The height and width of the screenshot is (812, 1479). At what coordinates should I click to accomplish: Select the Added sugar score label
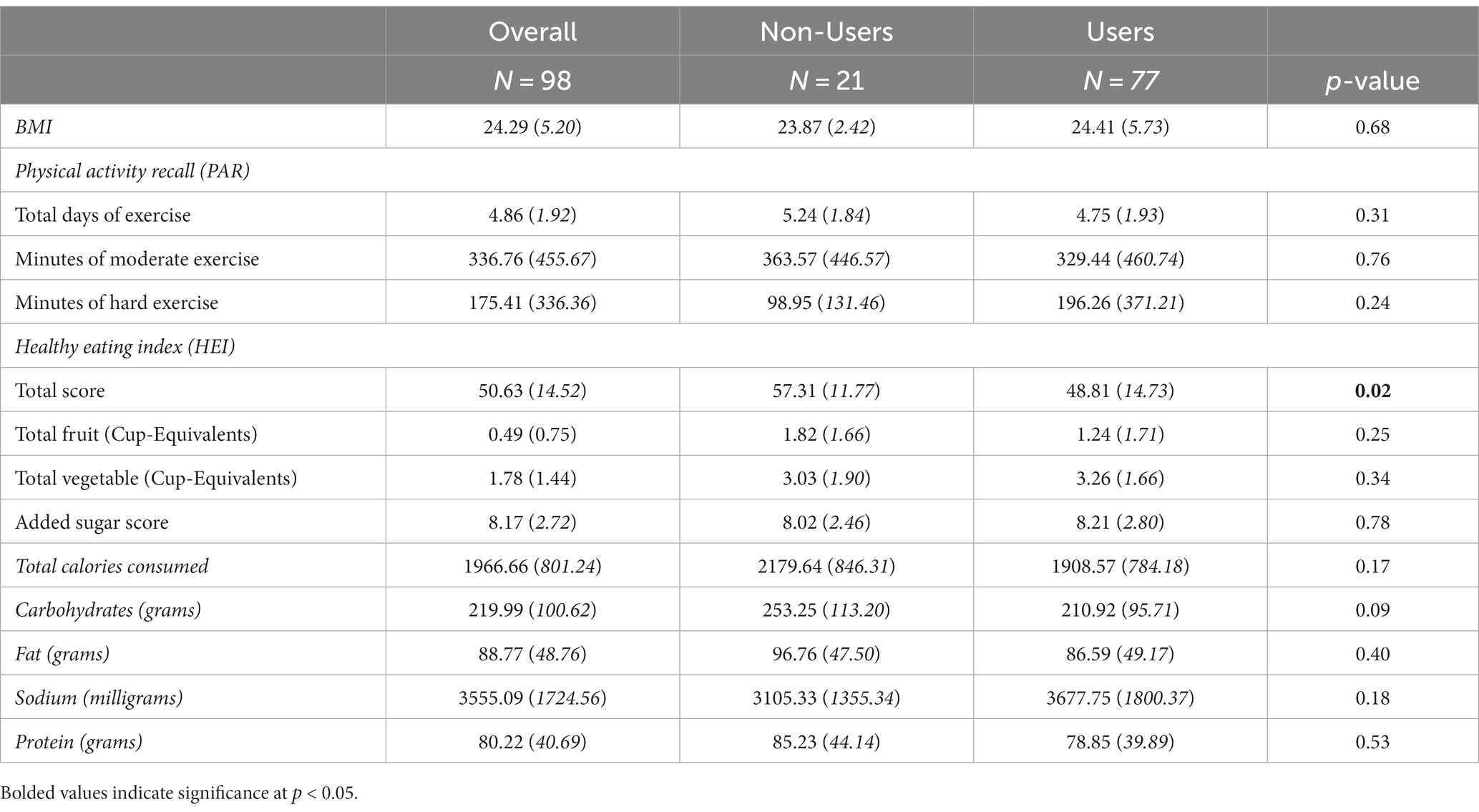(92, 522)
